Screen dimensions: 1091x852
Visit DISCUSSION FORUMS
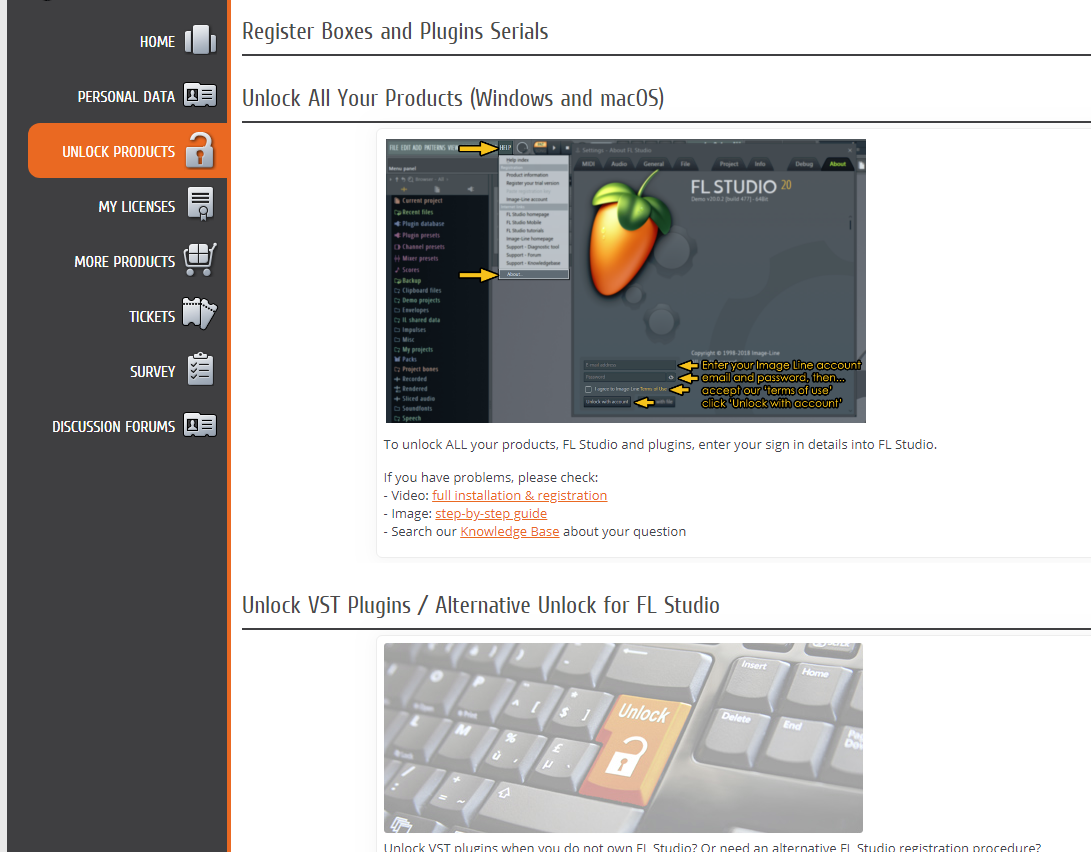click(x=113, y=426)
